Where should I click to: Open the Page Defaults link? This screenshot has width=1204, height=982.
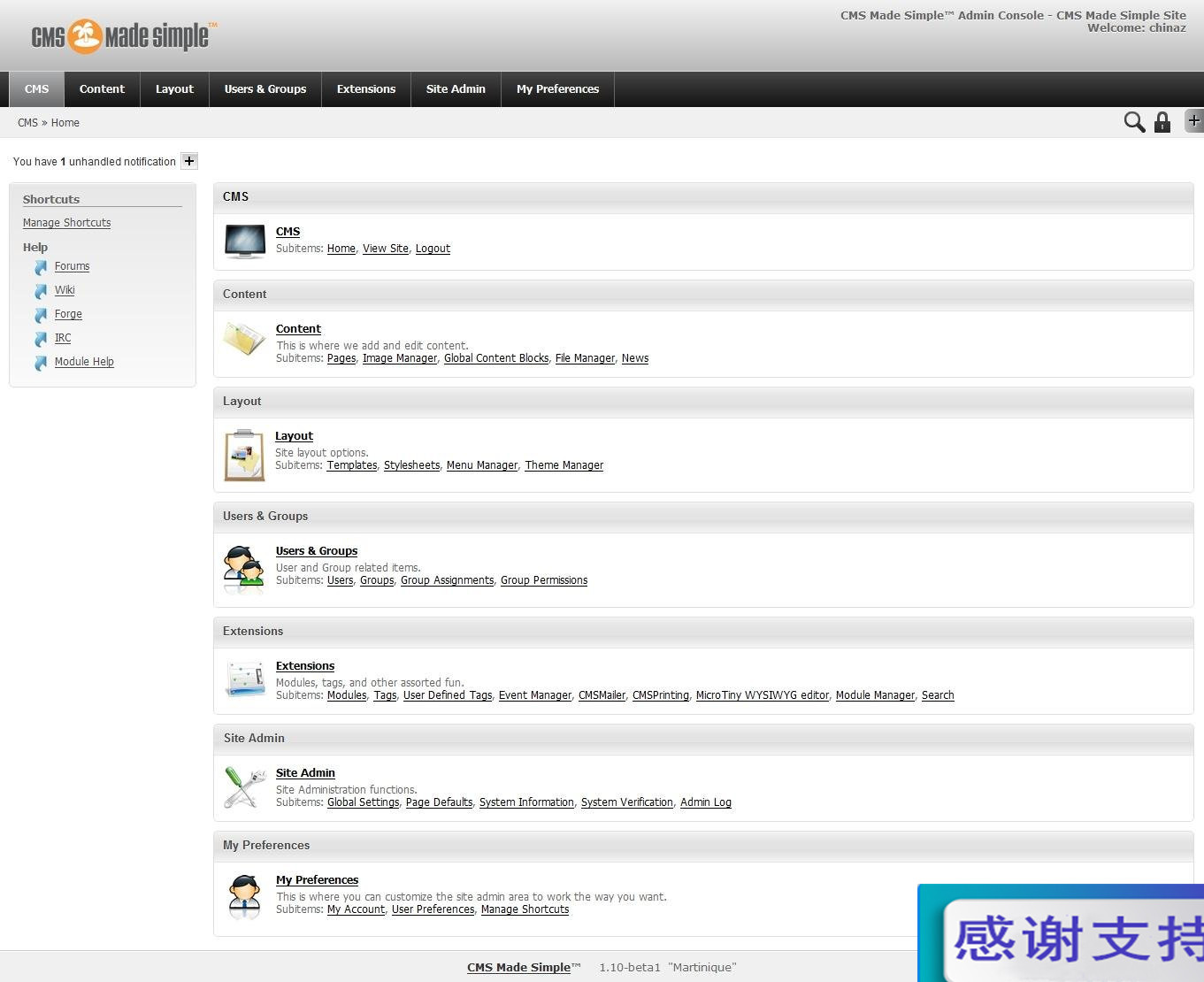click(x=440, y=802)
